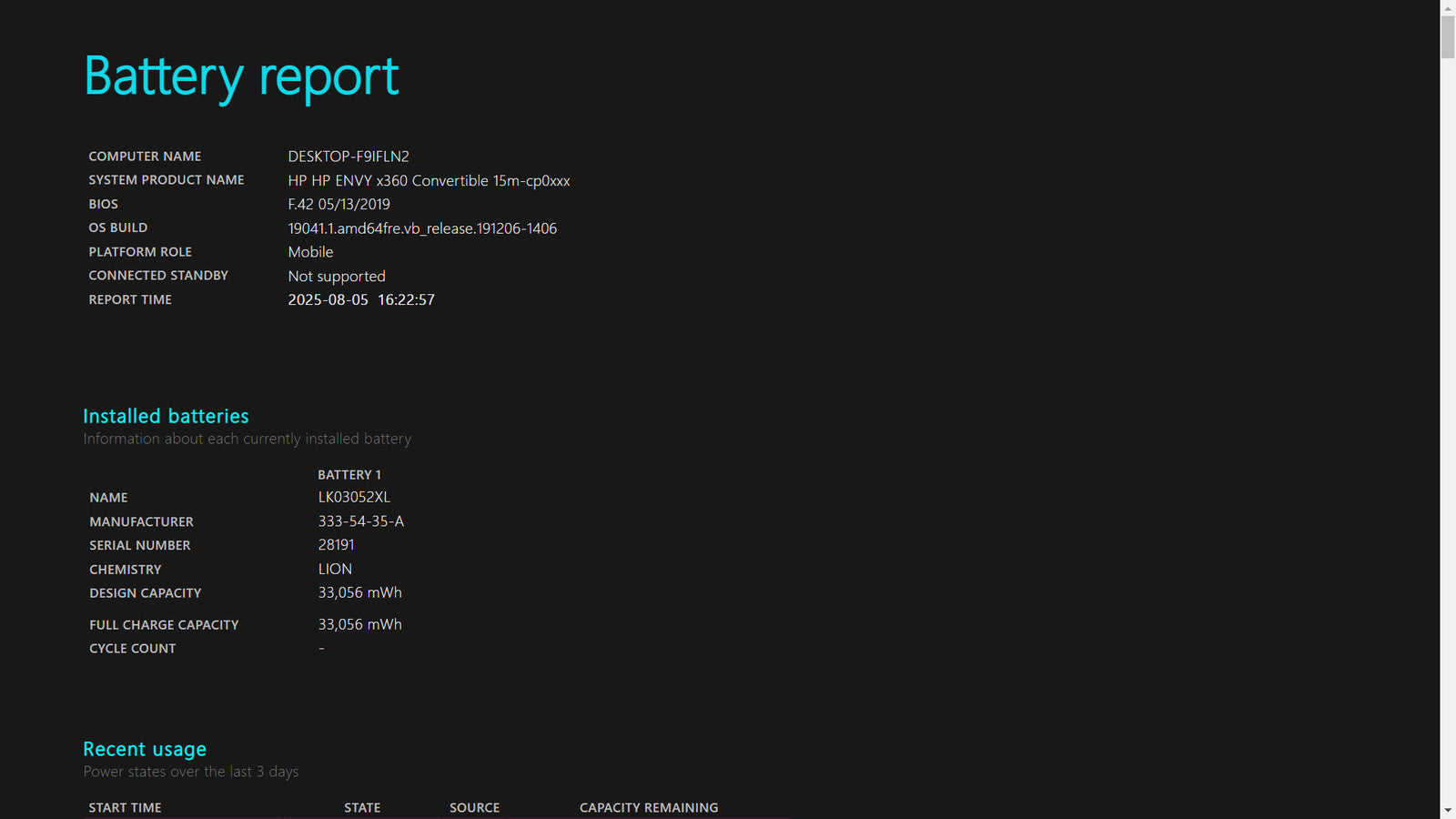Click the MANUFACTURER label
This screenshot has height=819, width=1456.
(141, 521)
